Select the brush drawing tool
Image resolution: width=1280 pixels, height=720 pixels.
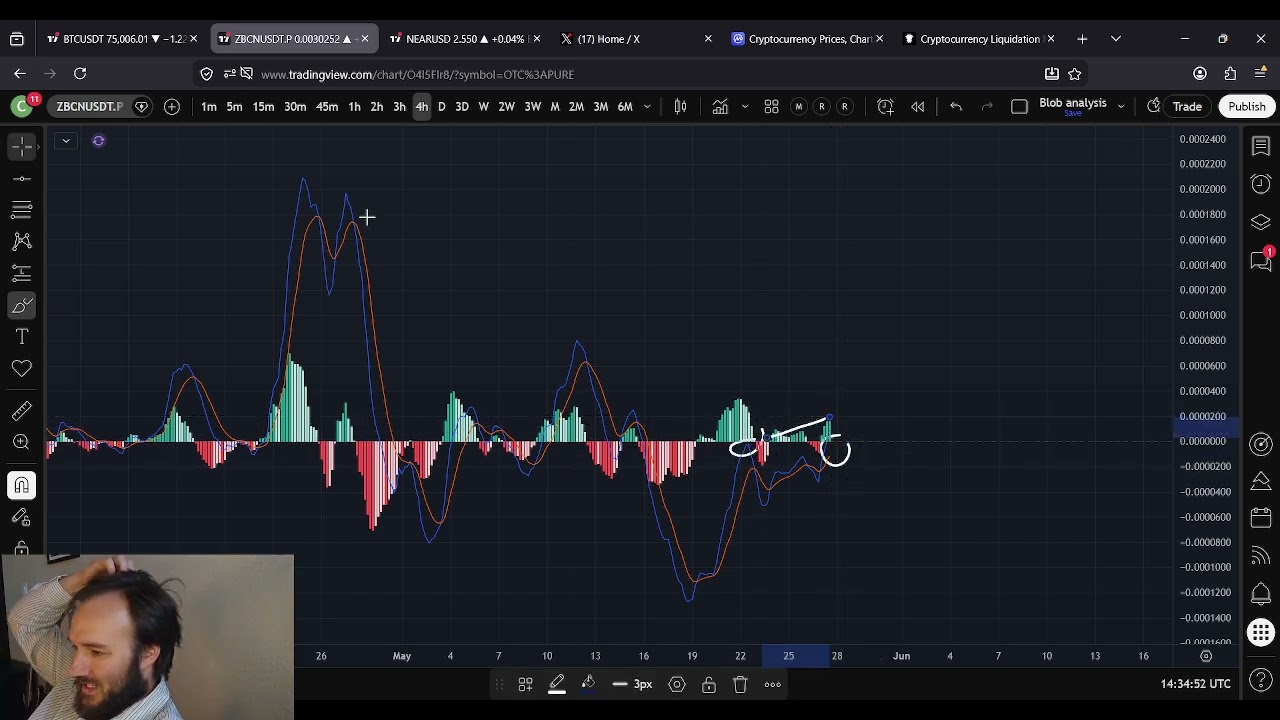point(21,305)
